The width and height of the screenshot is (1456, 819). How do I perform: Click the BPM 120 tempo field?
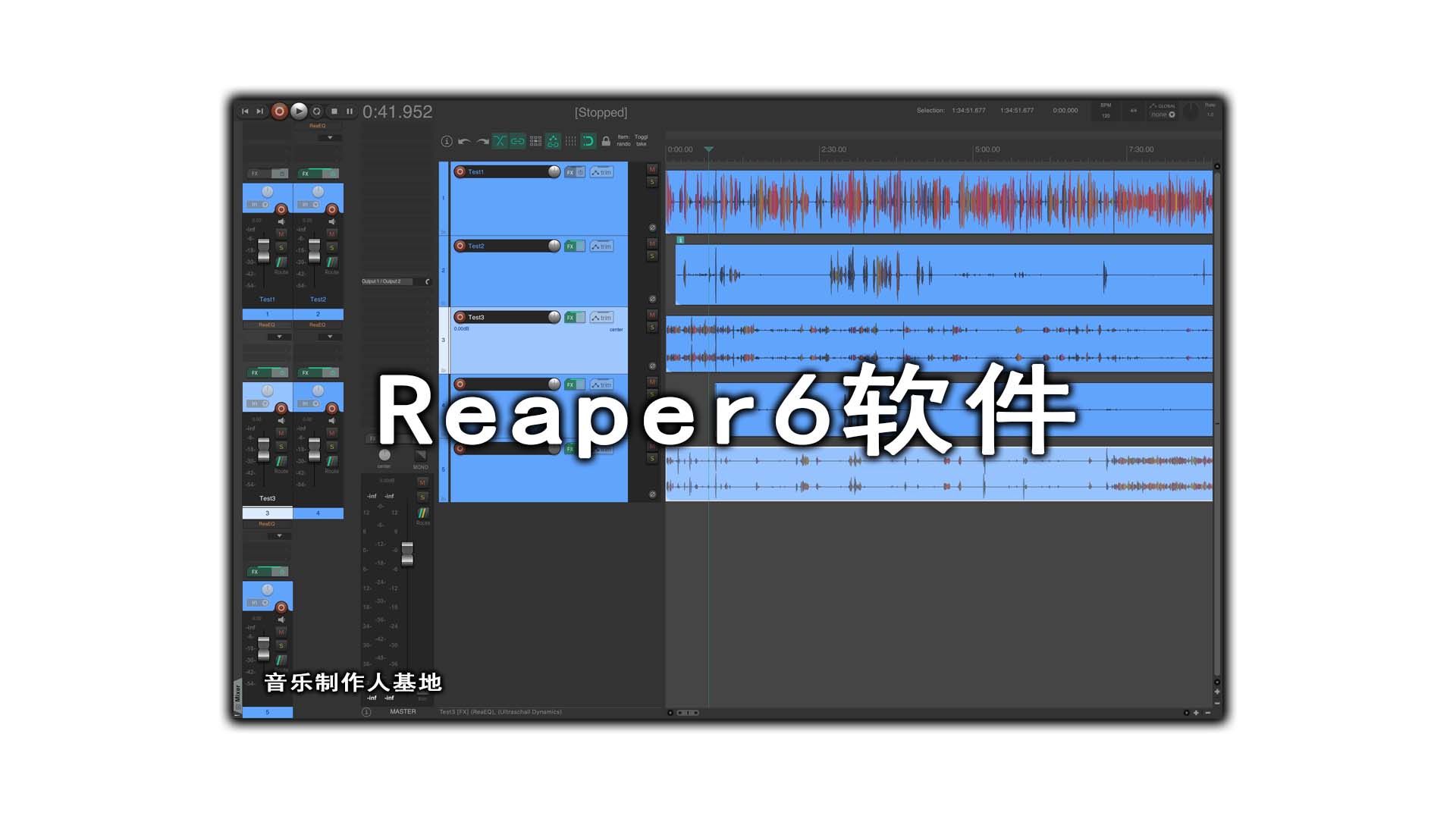(1106, 111)
